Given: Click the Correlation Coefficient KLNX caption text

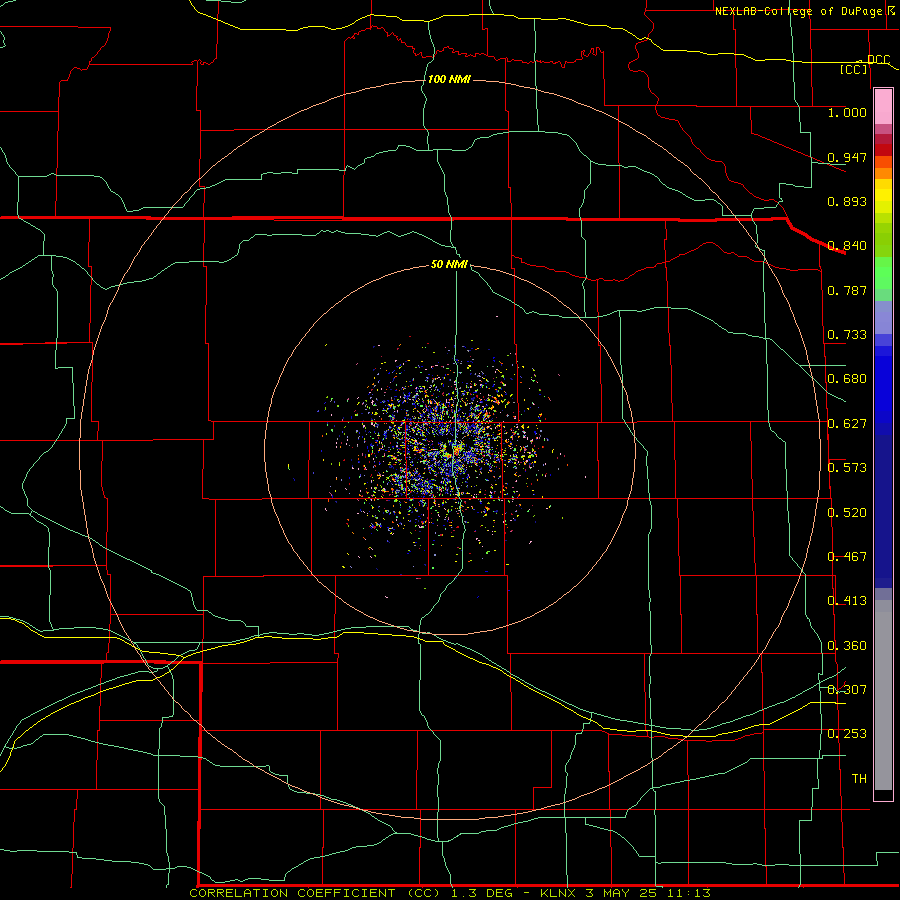Looking at the screenshot, I should [450, 893].
